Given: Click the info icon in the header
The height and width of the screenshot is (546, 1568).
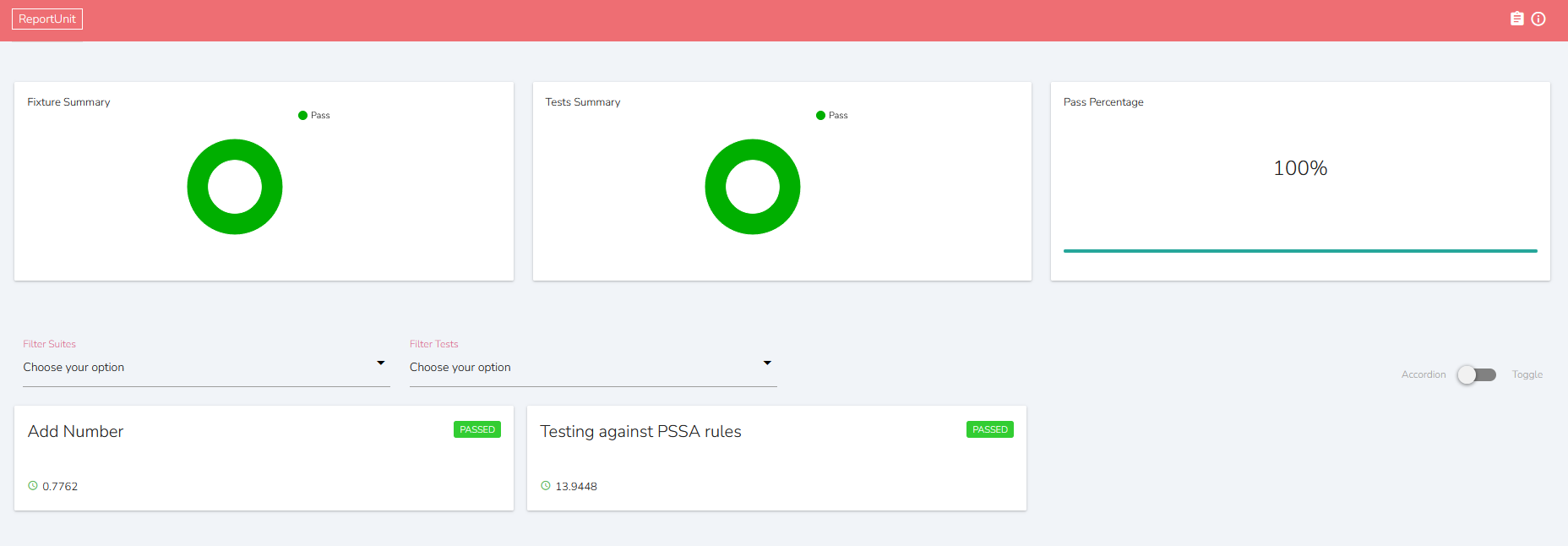Looking at the screenshot, I should [x=1538, y=19].
